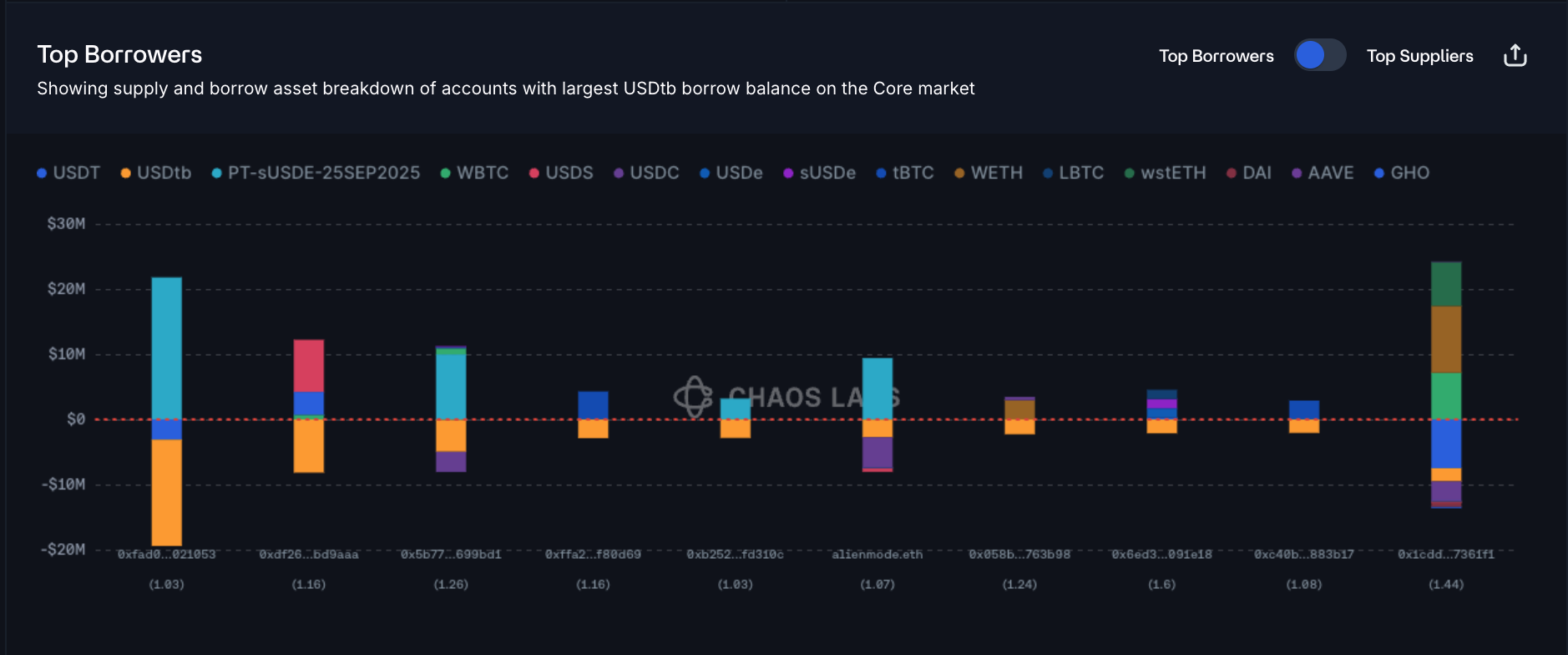Click the orange USDtb borrow bar of 0xfad0...021053

tap(167, 493)
